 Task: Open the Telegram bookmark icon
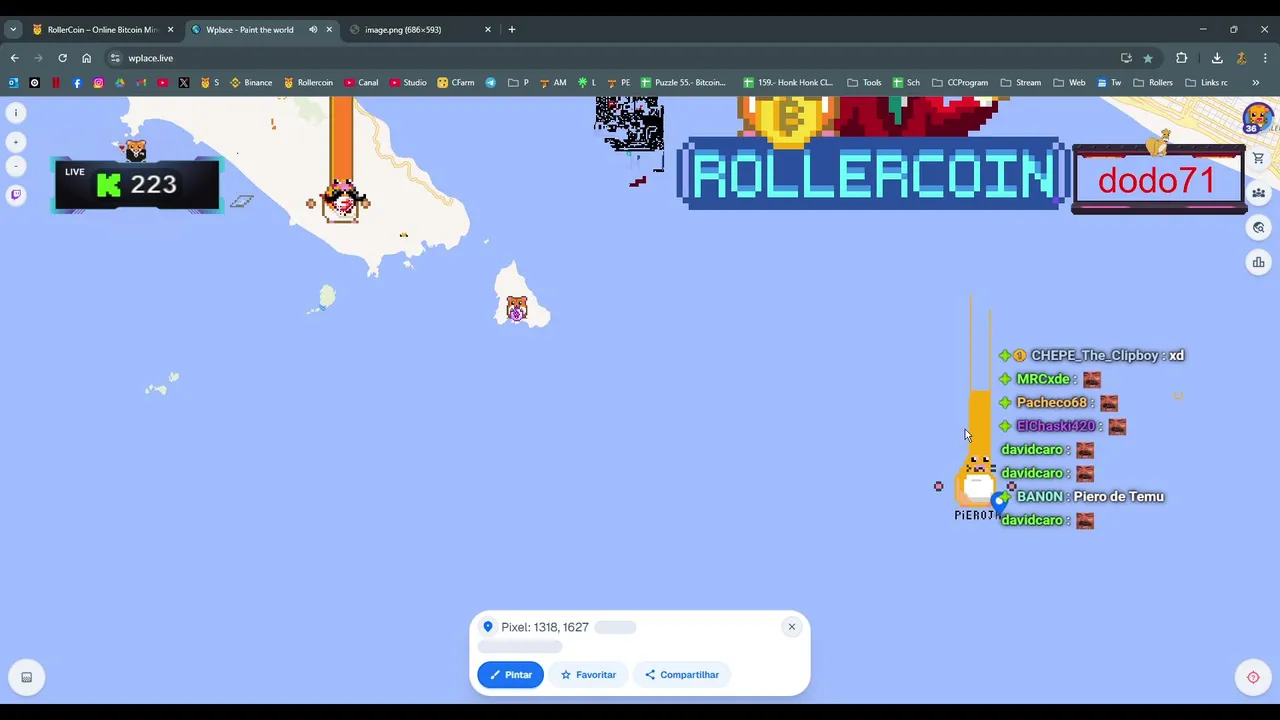(x=491, y=83)
